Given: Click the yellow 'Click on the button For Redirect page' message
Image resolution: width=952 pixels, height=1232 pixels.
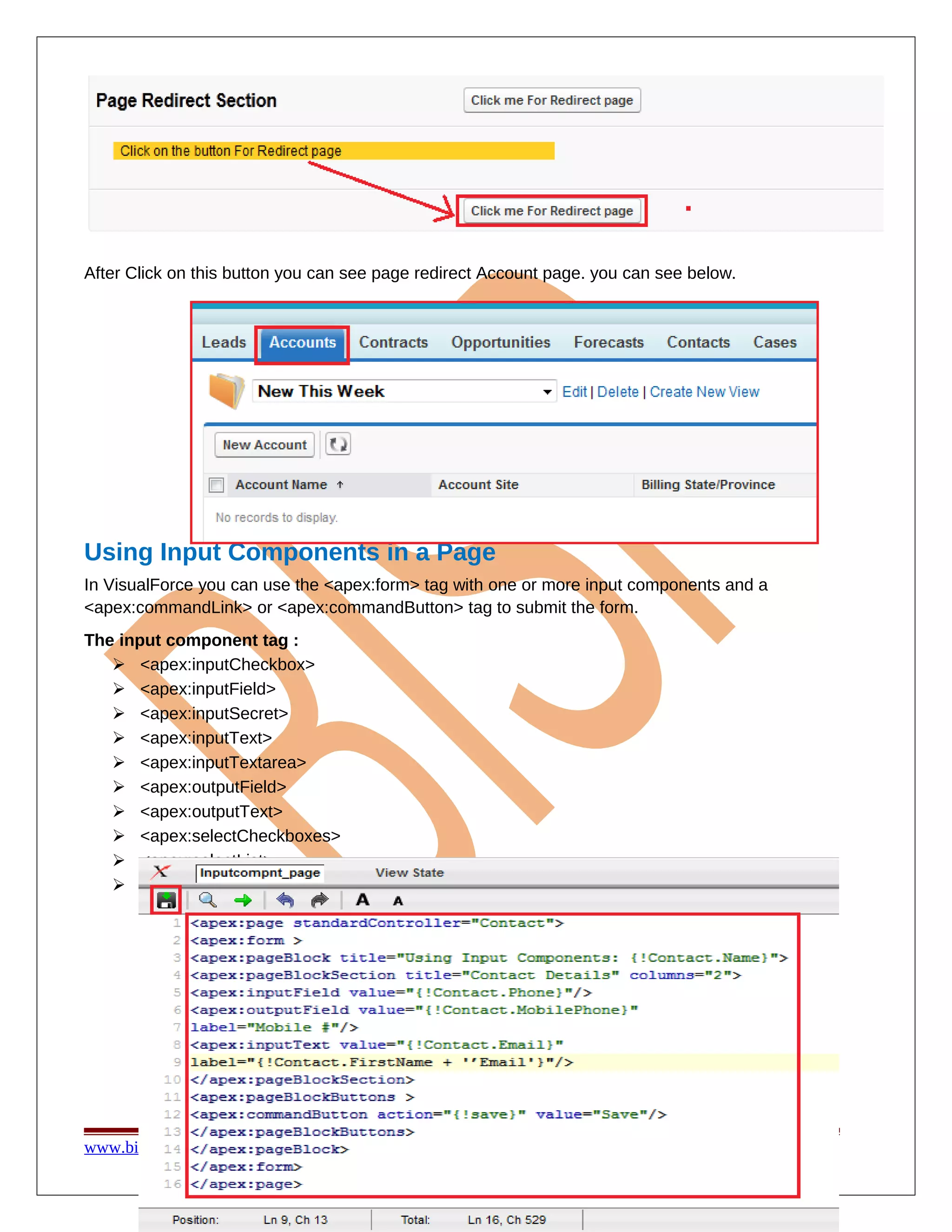Looking at the screenshot, I should point(334,151).
